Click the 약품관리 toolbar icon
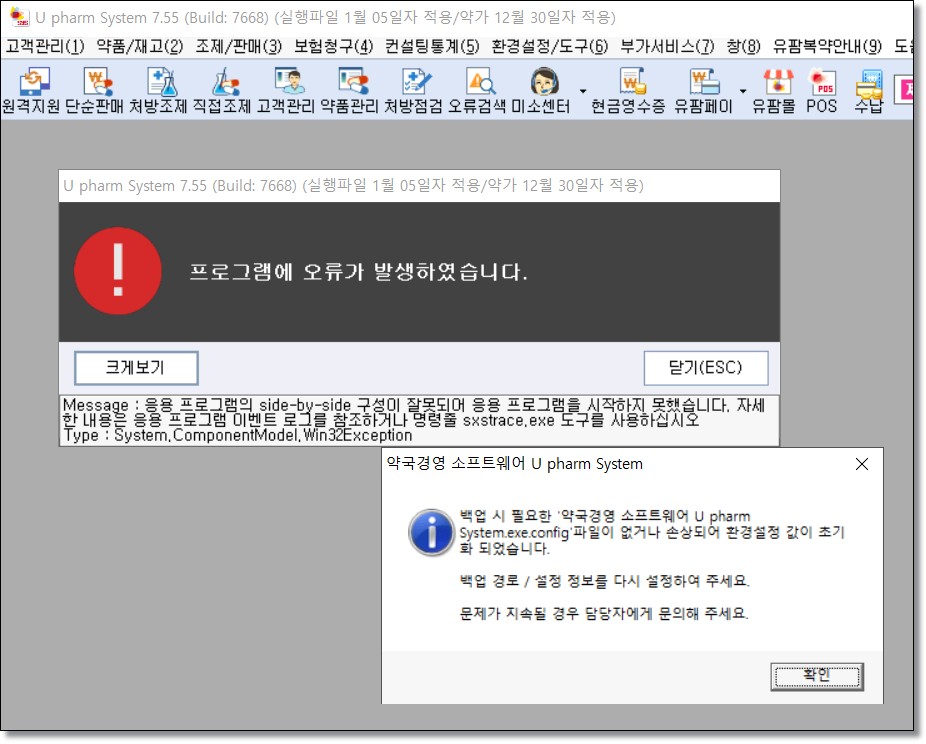The height and width of the screenshot is (744, 926). (x=351, y=89)
